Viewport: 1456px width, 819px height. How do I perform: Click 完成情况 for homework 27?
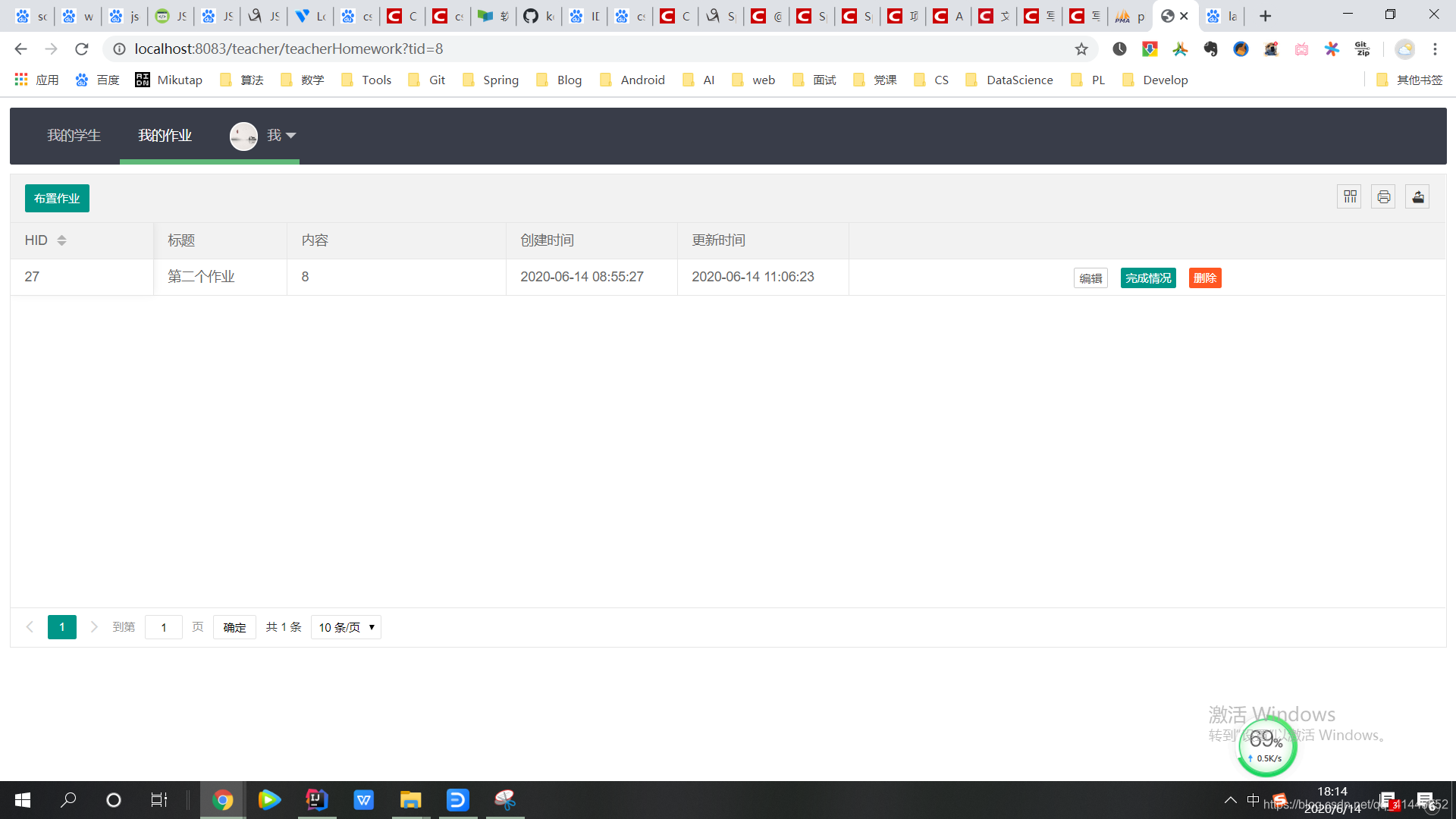[1148, 278]
